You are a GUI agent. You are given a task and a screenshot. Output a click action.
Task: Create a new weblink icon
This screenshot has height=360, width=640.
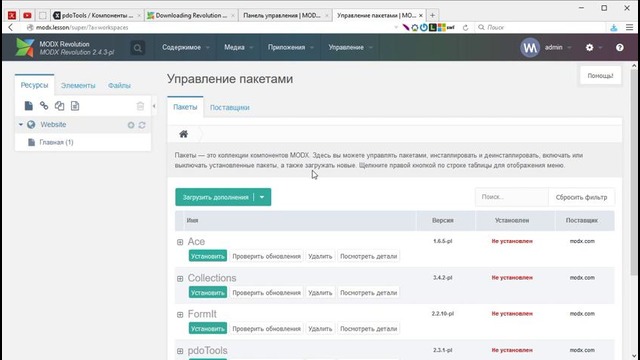point(44,106)
